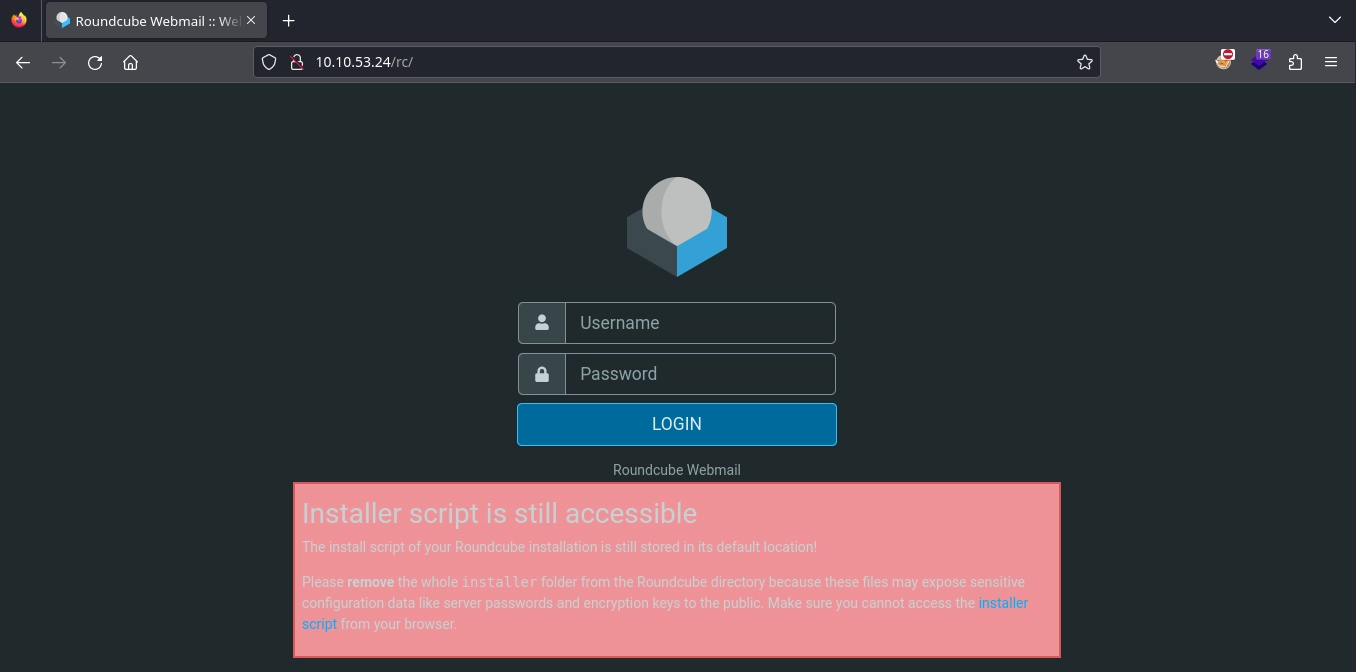1356x672 pixels.
Task: Focus the Password input field
Action: pos(699,374)
